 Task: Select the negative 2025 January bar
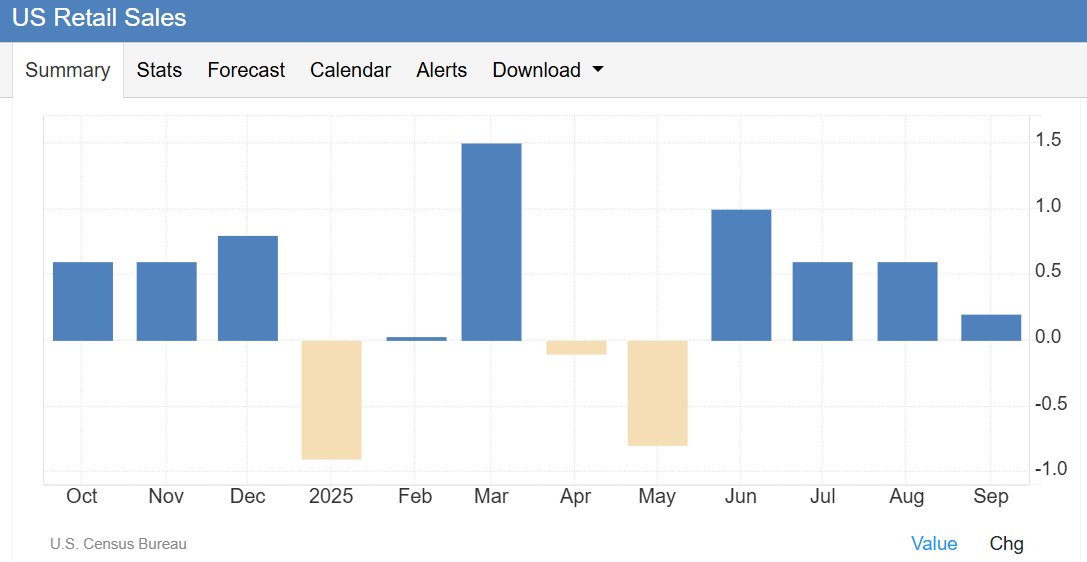pos(331,399)
